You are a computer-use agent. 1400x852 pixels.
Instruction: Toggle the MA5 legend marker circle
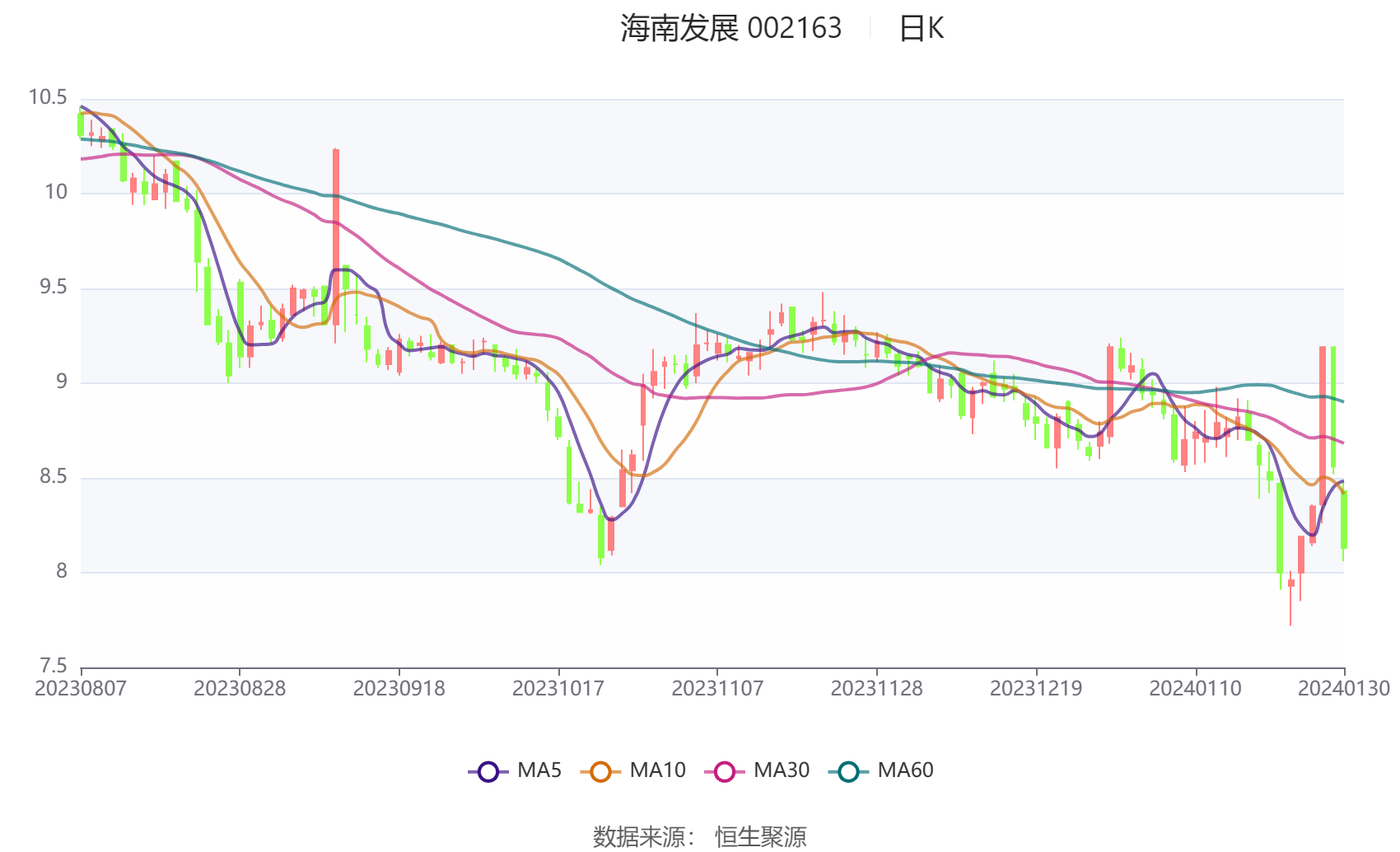point(488,772)
